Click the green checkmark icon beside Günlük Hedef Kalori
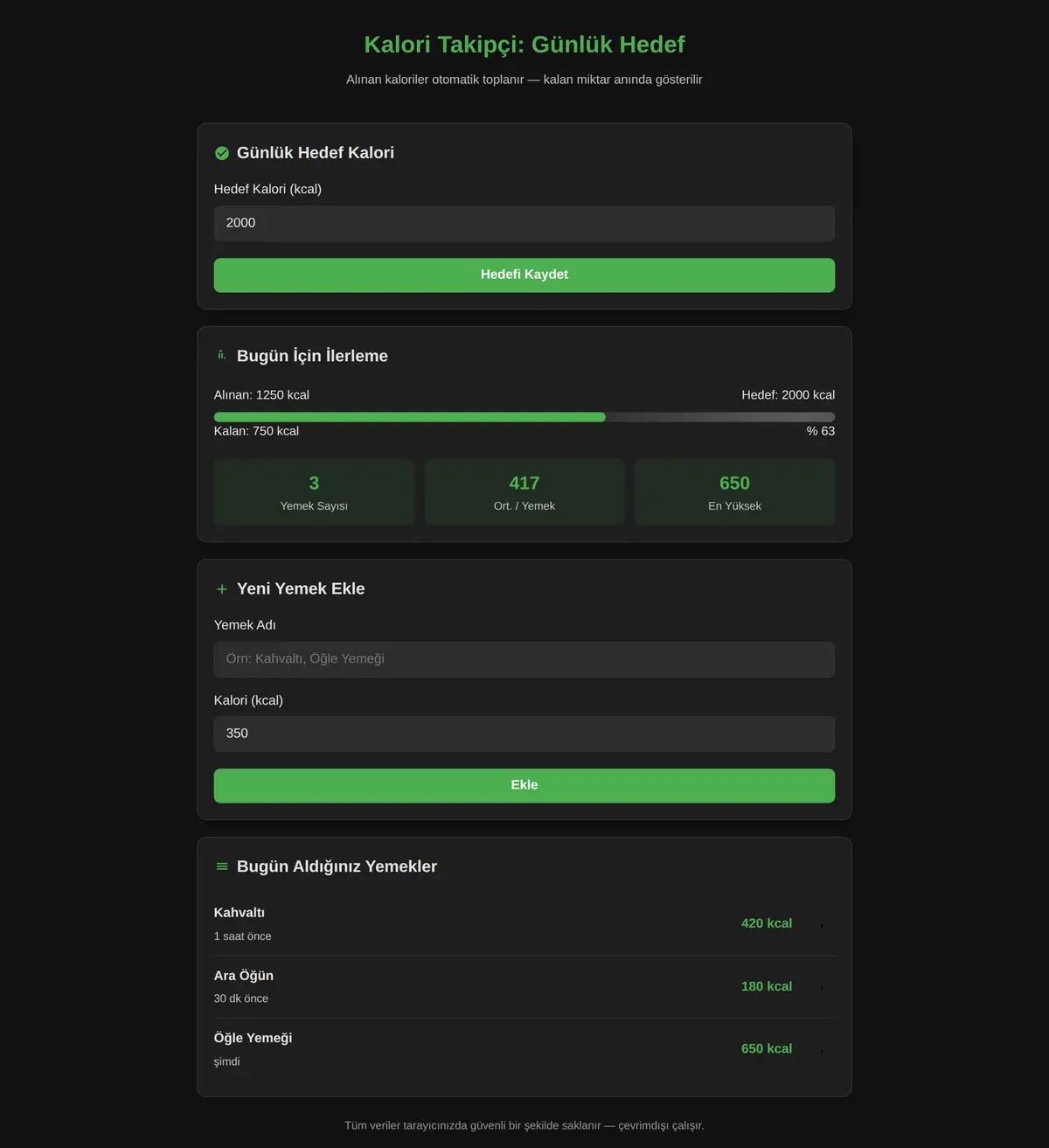This screenshot has width=1049, height=1148. point(222,153)
